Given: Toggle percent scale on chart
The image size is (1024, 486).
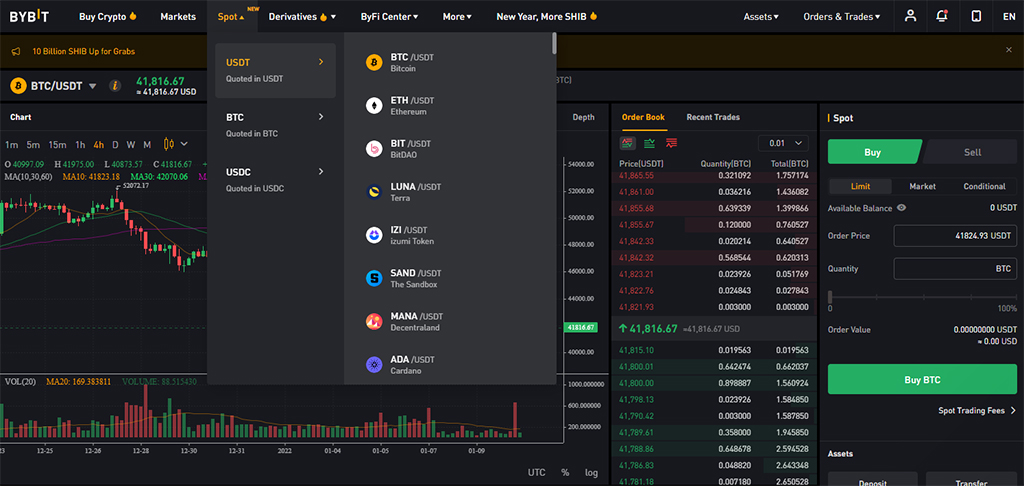Looking at the screenshot, I should (x=565, y=472).
